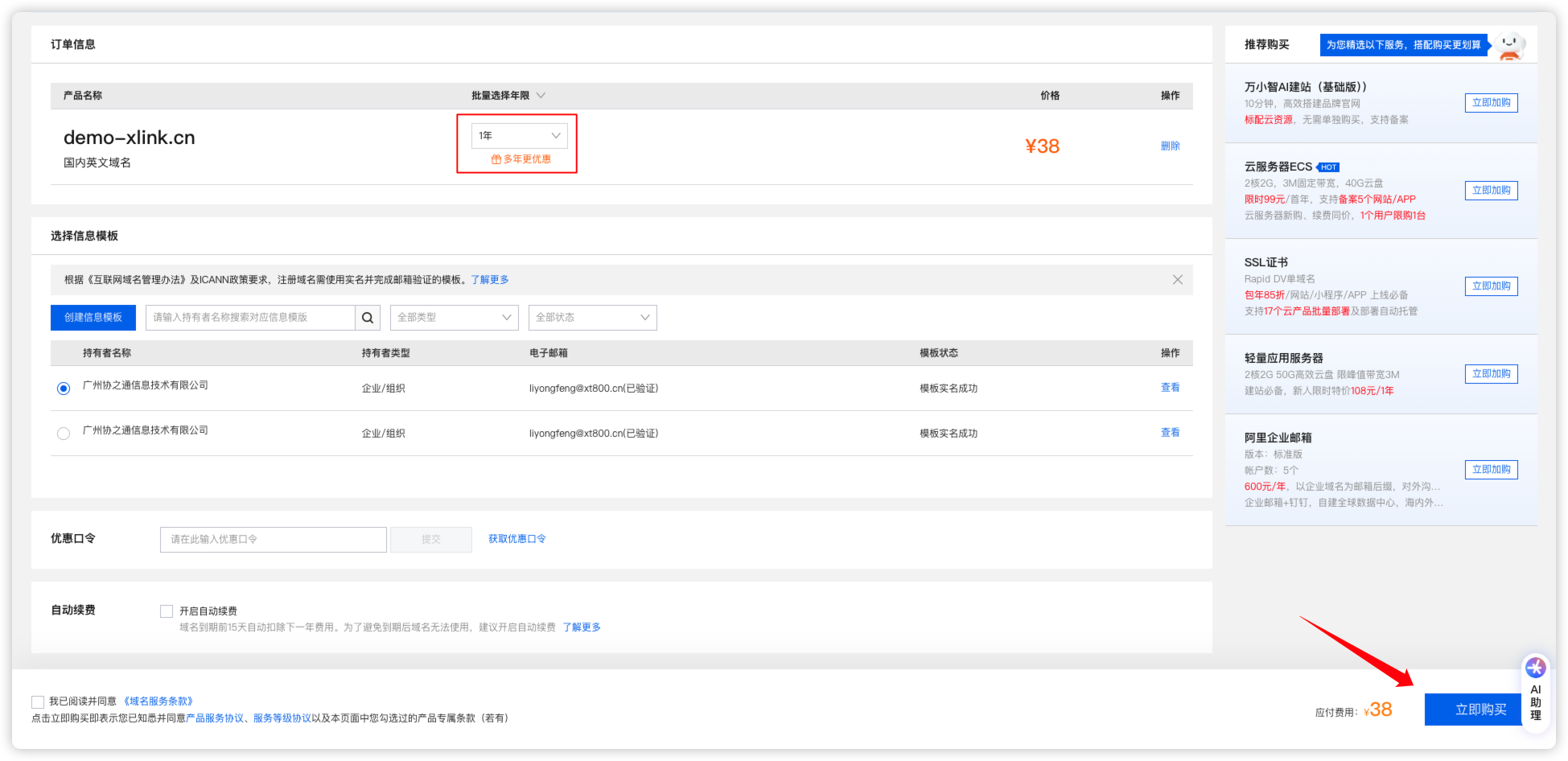Screen dimensions: 1568x761
Task: Close the ICANN policy notice banner
Action: [1177, 280]
